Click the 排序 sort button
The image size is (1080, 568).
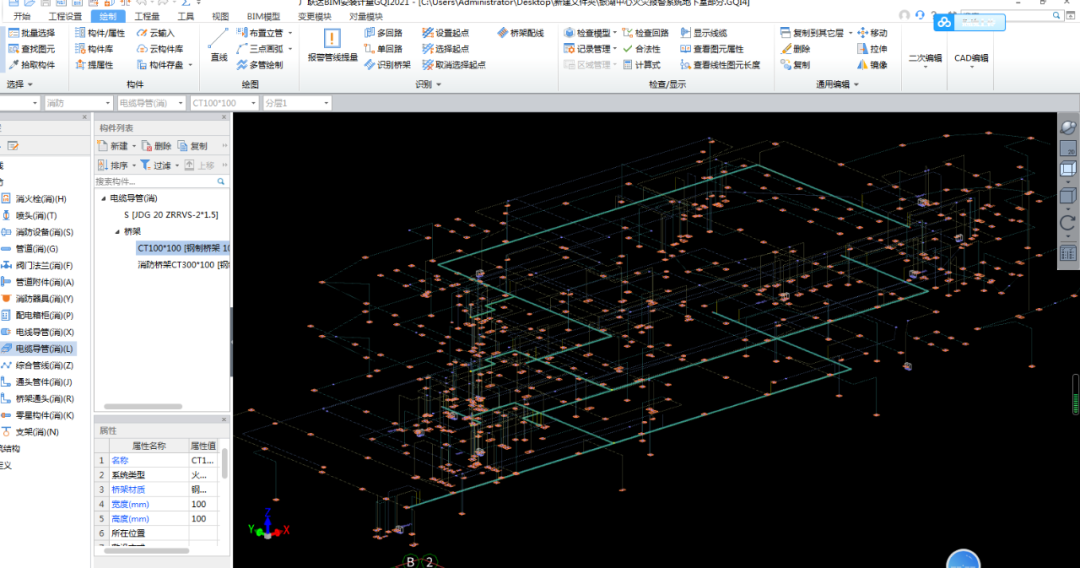[x=113, y=165]
